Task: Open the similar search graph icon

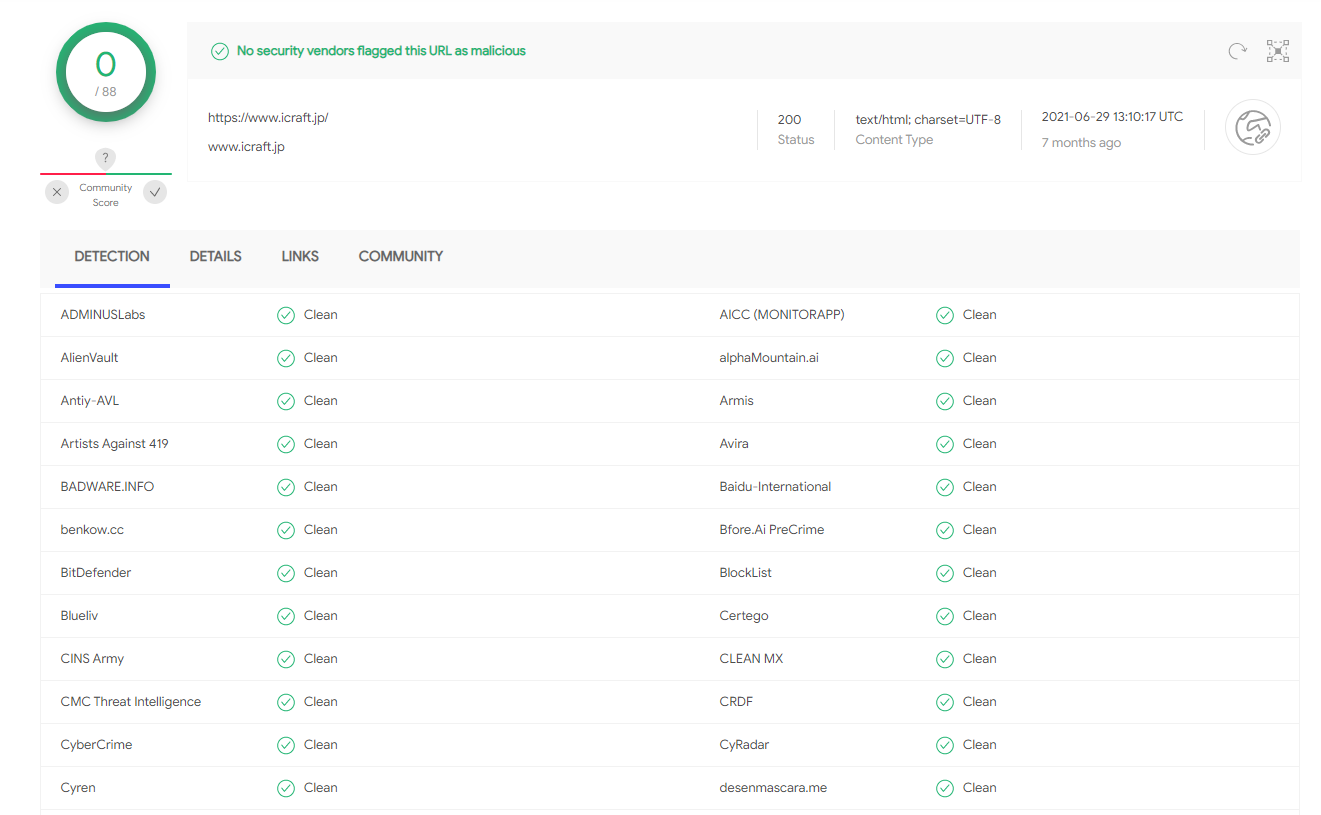Action: click(1278, 51)
